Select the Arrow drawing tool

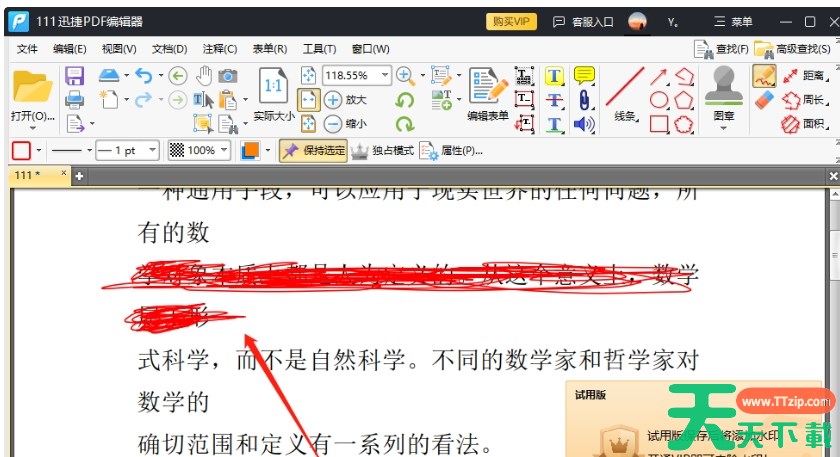(x=659, y=77)
